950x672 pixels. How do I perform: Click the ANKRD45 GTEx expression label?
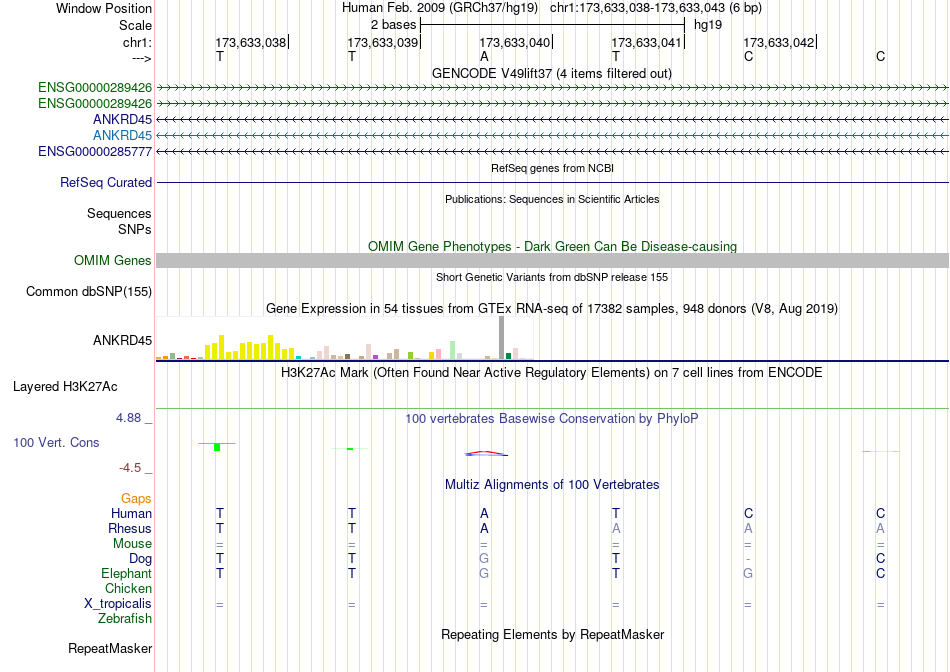122,341
